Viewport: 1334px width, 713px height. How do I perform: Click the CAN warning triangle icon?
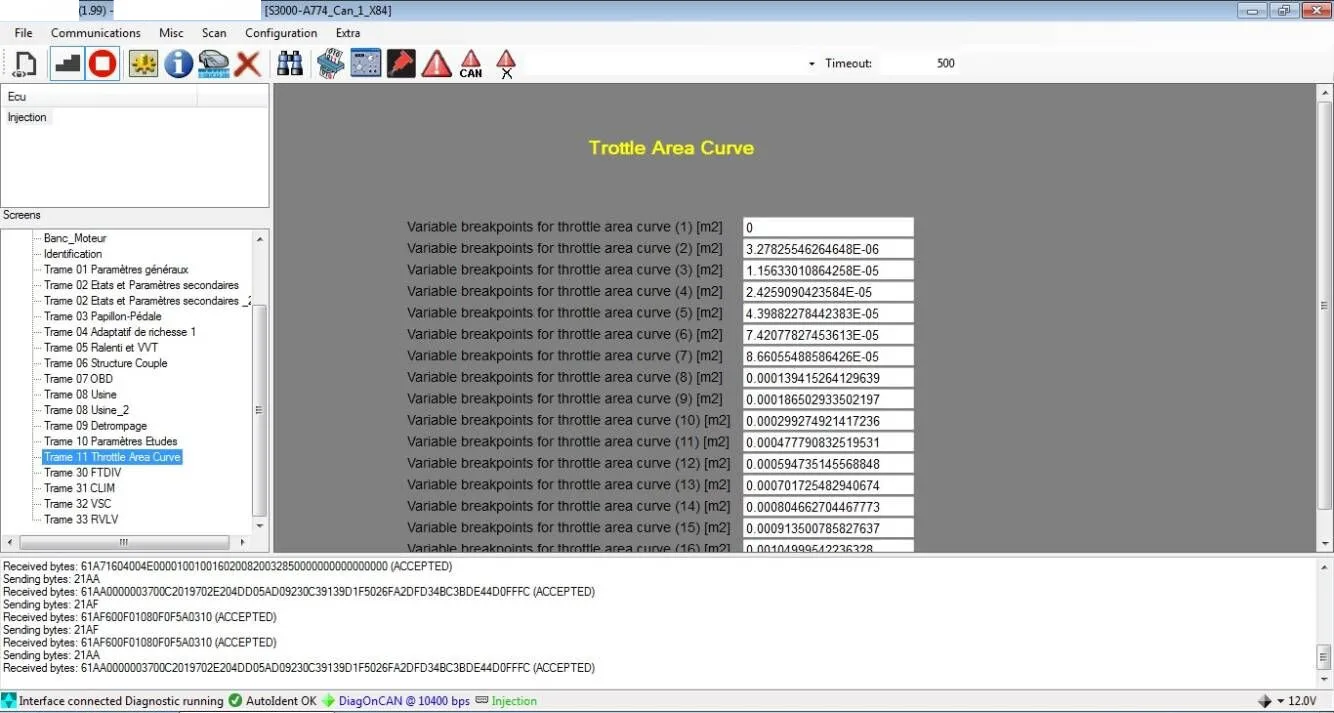click(471, 64)
